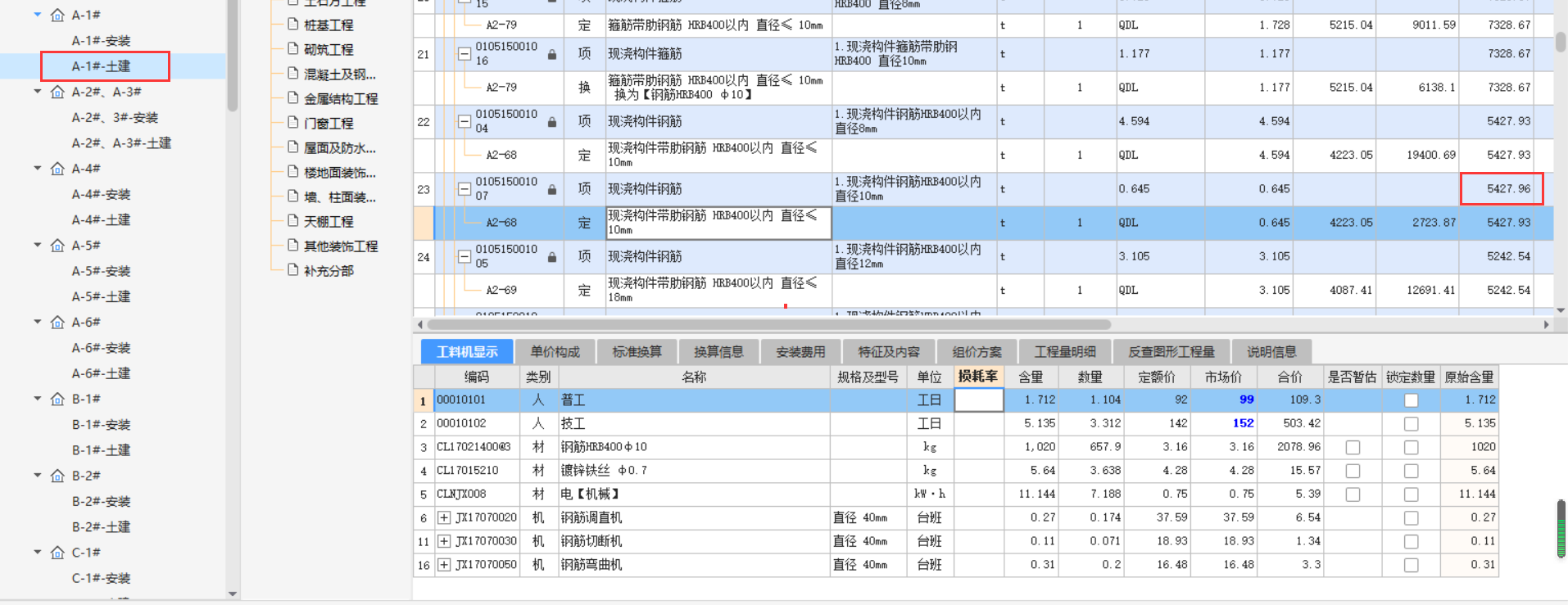Image resolution: width=1568 pixels, height=605 pixels.
Task: Click the document icon for 其他装饰工程
Action: (x=293, y=246)
